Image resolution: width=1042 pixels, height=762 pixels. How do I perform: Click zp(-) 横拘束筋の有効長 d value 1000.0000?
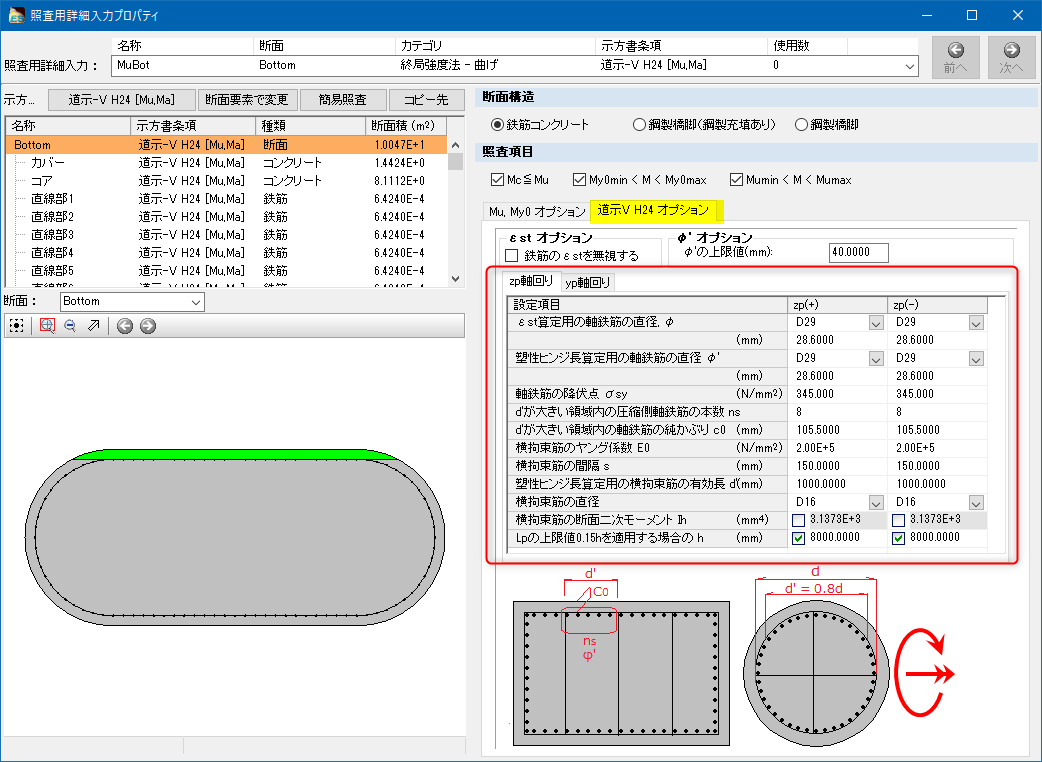point(937,484)
